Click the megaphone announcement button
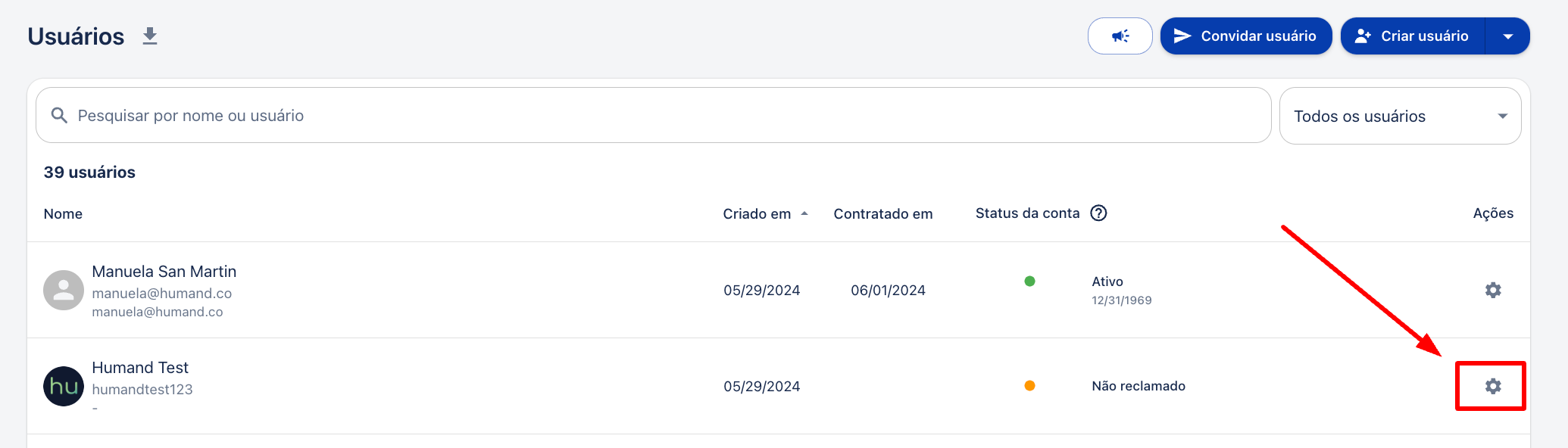The width and height of the screenshot is (1568, 448). click(1120, 36)
